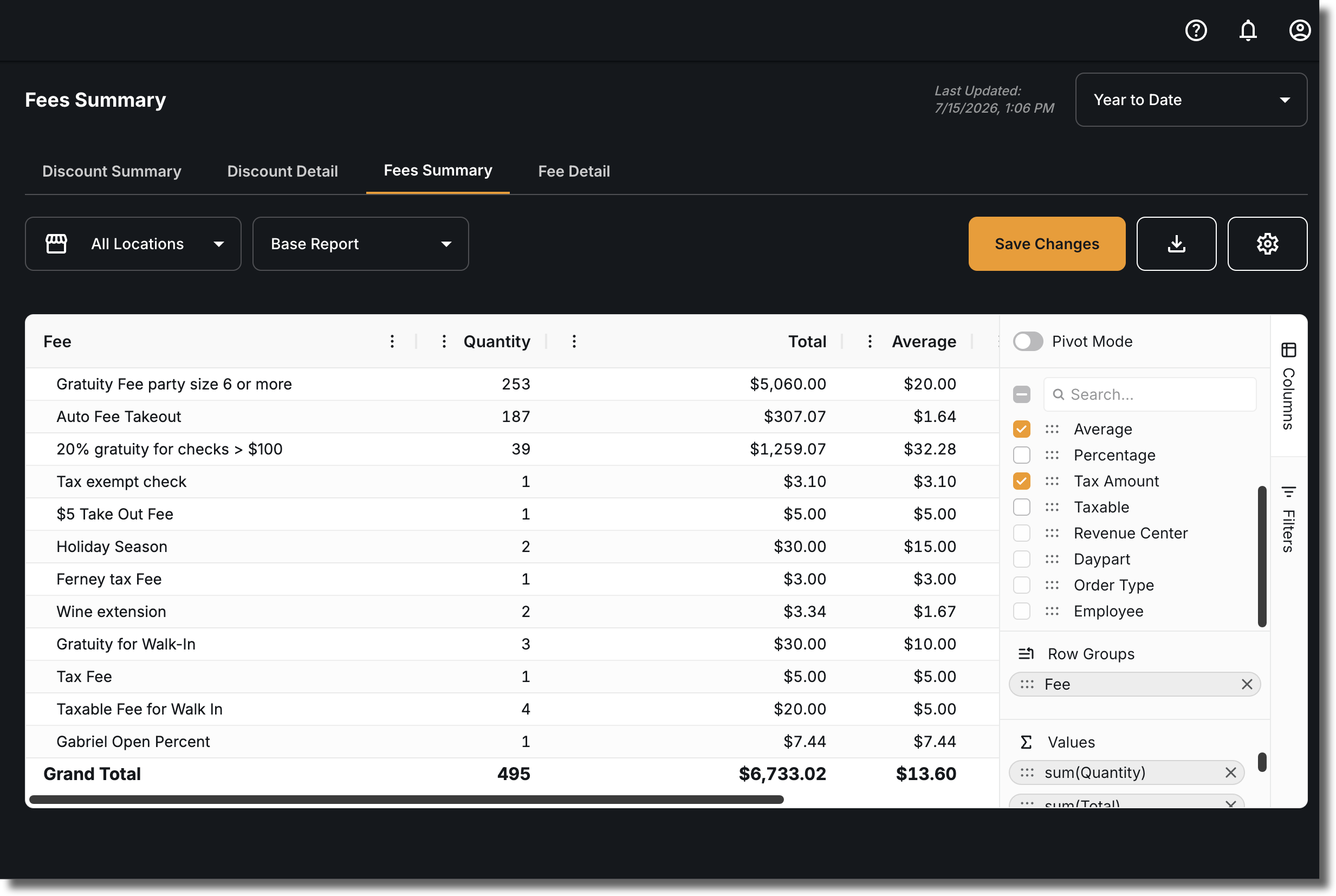Image resolution: width=1336 pixels, height=896 pixels.
Task: Switch to the Discount Summary tab
Action: [x=112, y=171]
